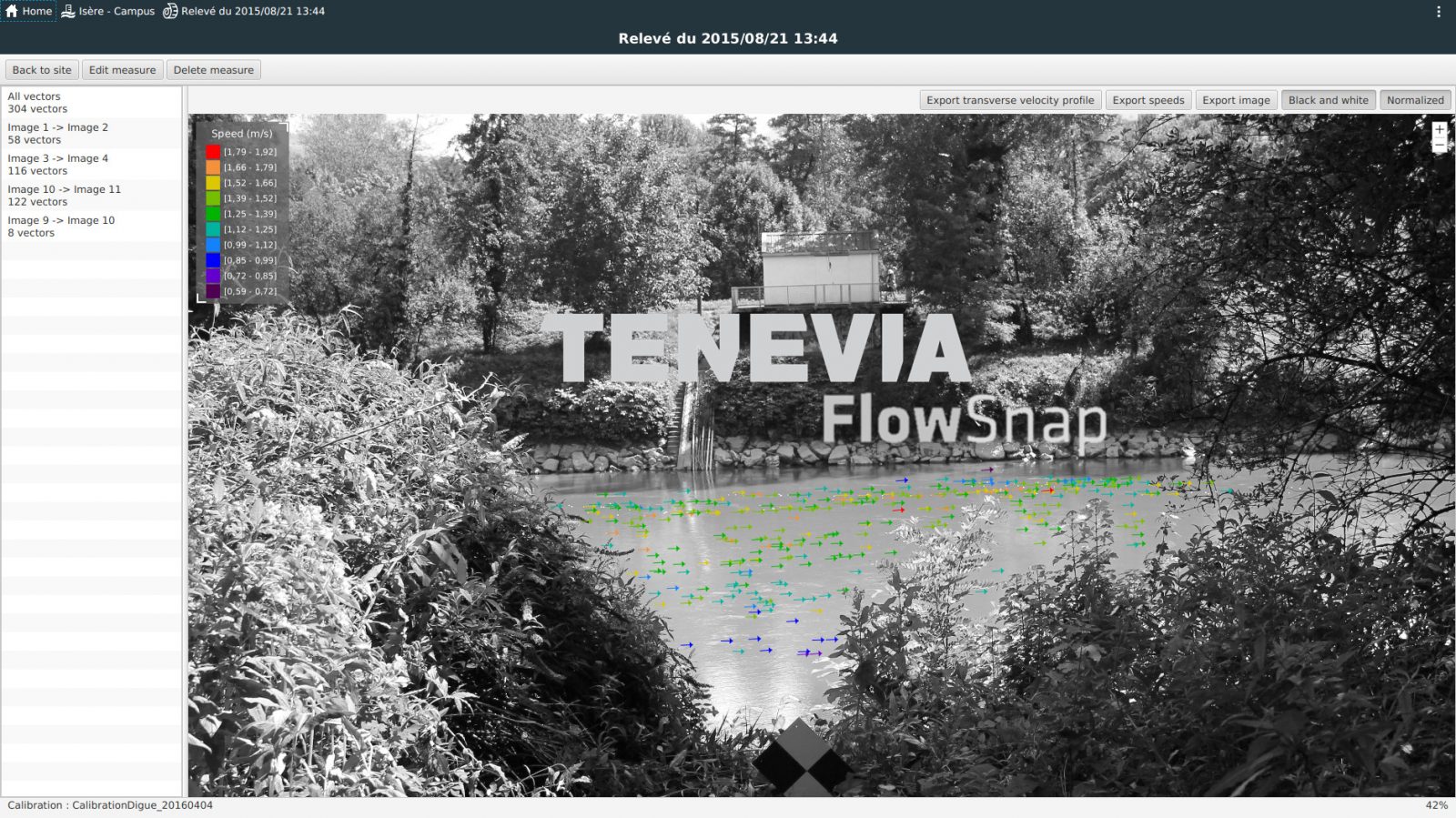Go to Home breadcrumb
Viewport: 1456px width, 818px height.
pyautogui.click(x=28, y=11)
